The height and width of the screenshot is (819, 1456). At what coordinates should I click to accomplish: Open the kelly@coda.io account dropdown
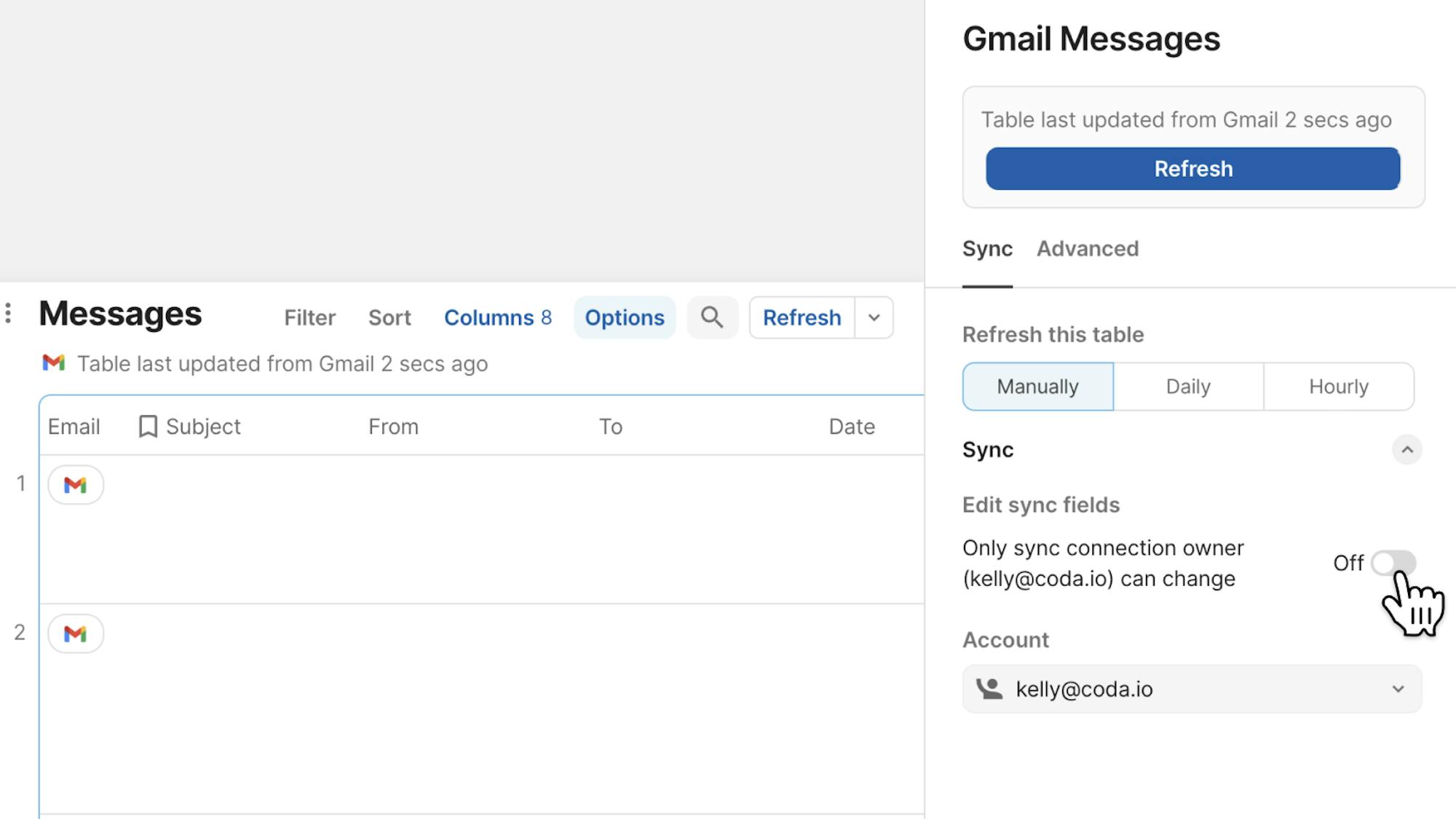pos(1192,689)
